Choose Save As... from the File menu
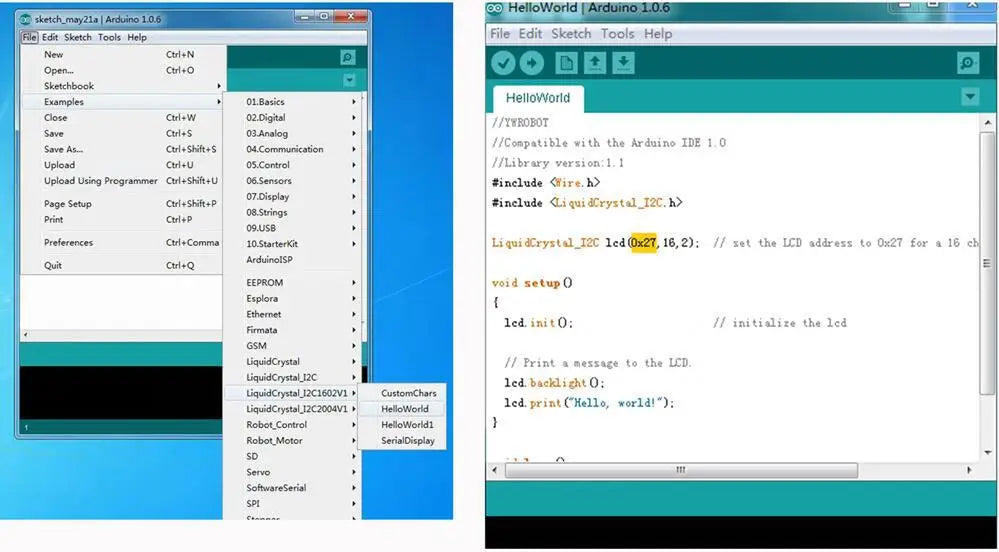The image size is (999, 552). 122,149
